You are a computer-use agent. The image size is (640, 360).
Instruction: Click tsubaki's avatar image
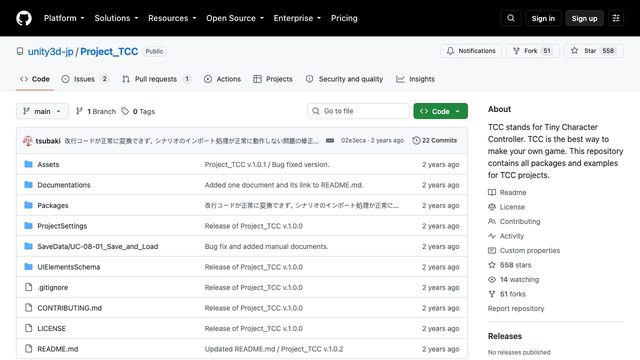click(x=28, y=140)
